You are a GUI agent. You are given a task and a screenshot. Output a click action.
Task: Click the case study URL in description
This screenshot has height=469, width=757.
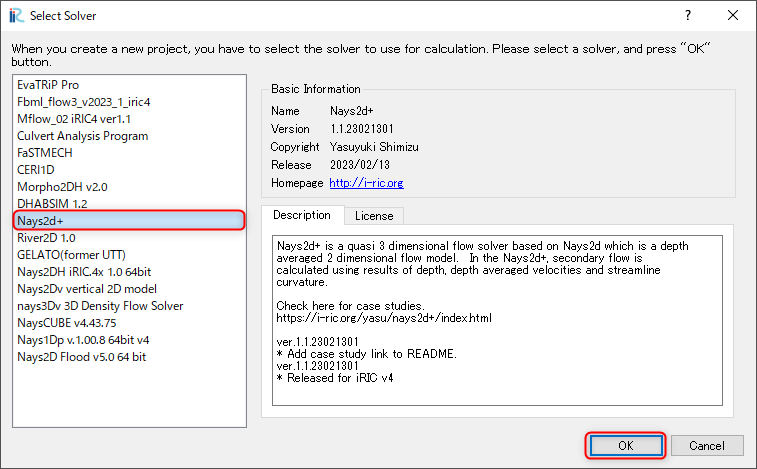pos(384,318)
